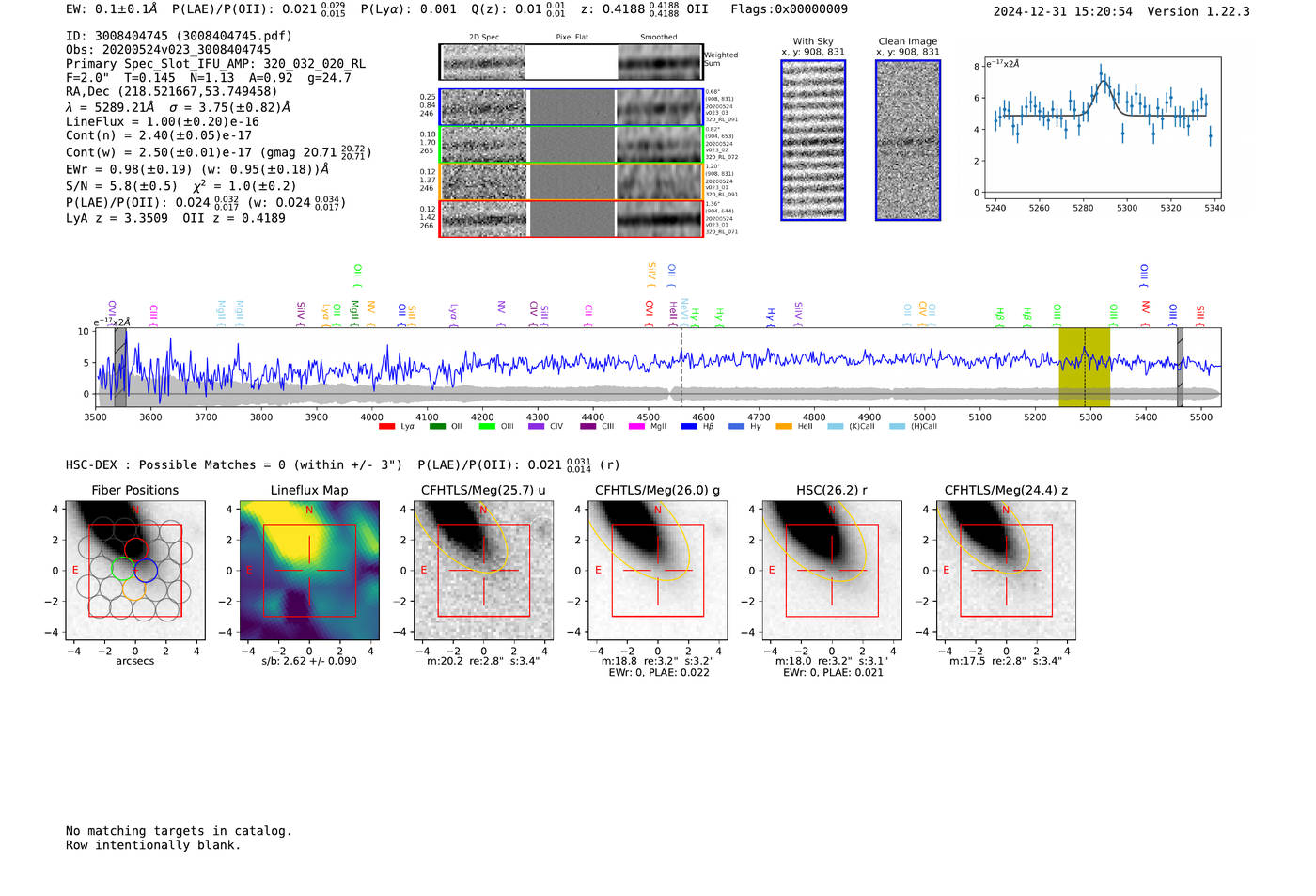
Task: Click the bright green OIII legend swatch
Action: [x=487, y=427]
